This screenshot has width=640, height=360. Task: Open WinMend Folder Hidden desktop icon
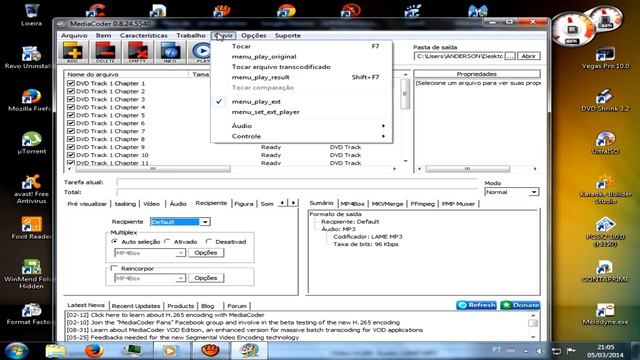click(30, 274)
